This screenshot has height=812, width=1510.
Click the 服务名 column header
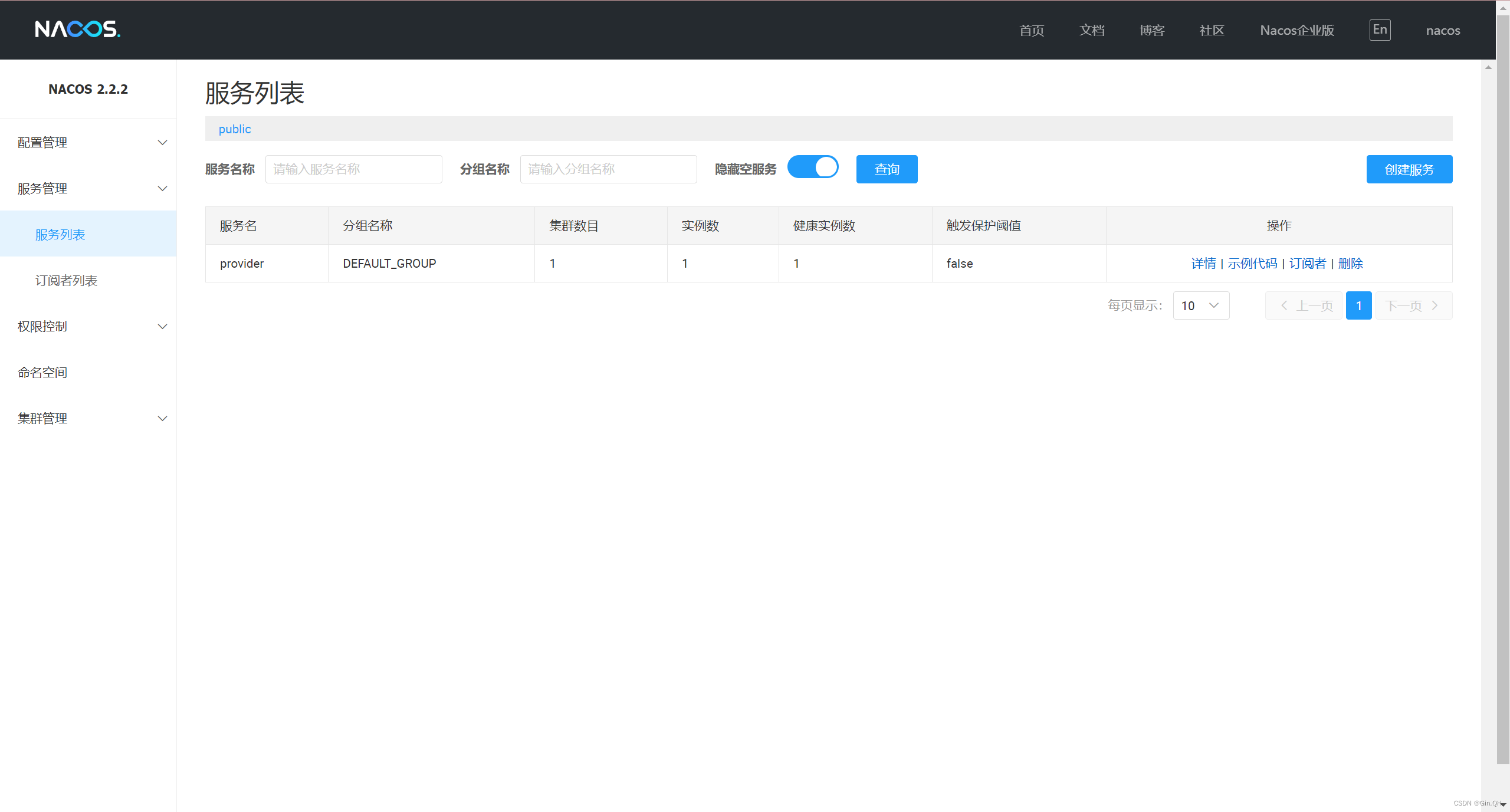click(x=267, y=226)
